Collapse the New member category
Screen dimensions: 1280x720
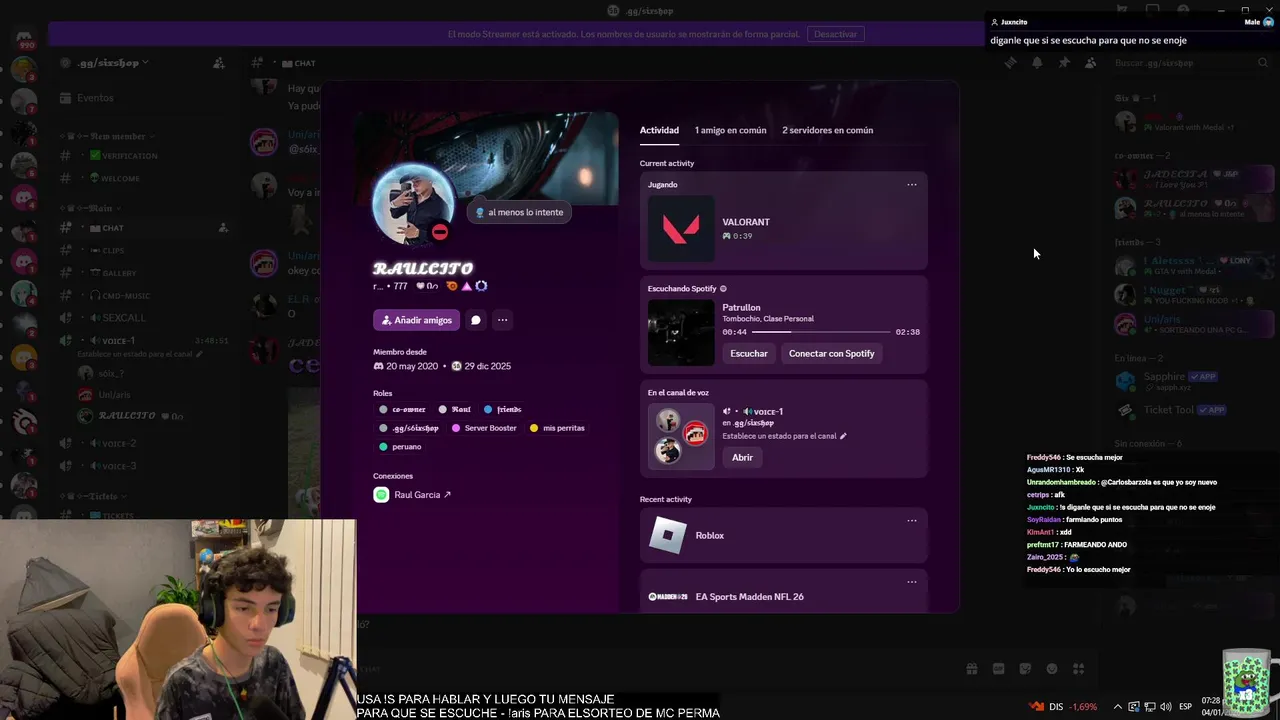coord(105,136)
